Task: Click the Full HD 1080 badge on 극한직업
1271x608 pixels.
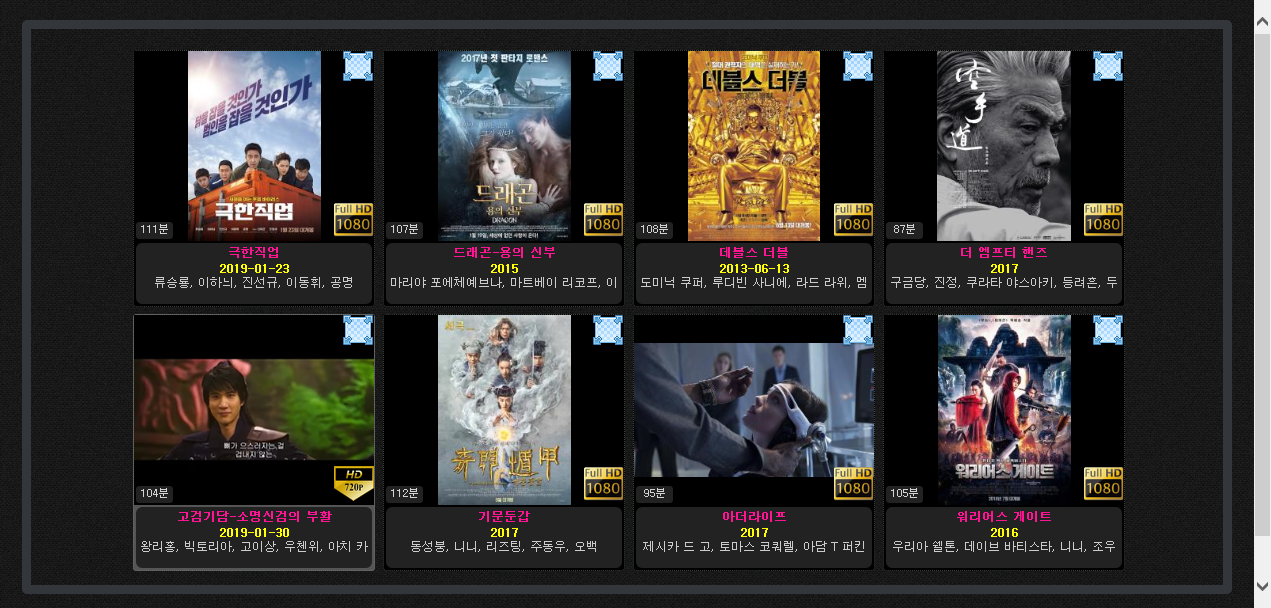Action: pos(353,219)
